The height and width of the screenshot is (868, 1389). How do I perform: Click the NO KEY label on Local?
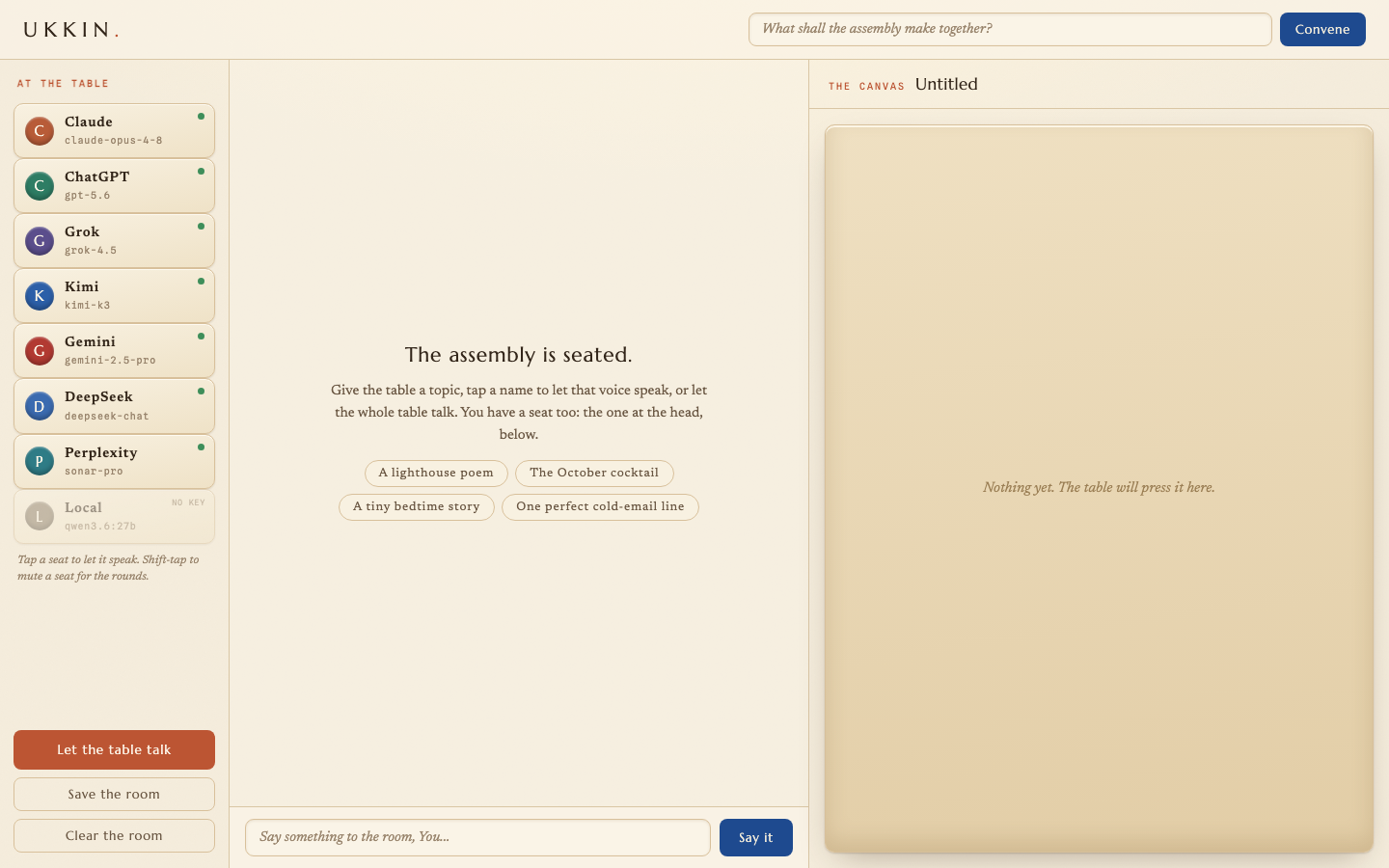[x=188, y=502]
